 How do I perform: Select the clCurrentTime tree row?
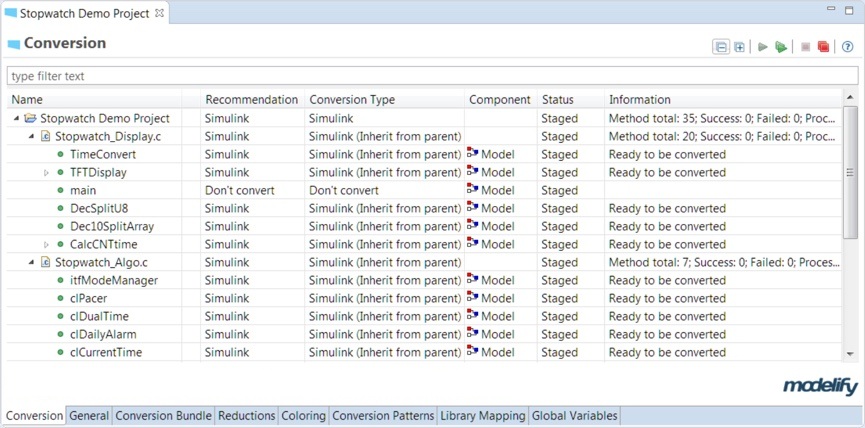(424, 352)
